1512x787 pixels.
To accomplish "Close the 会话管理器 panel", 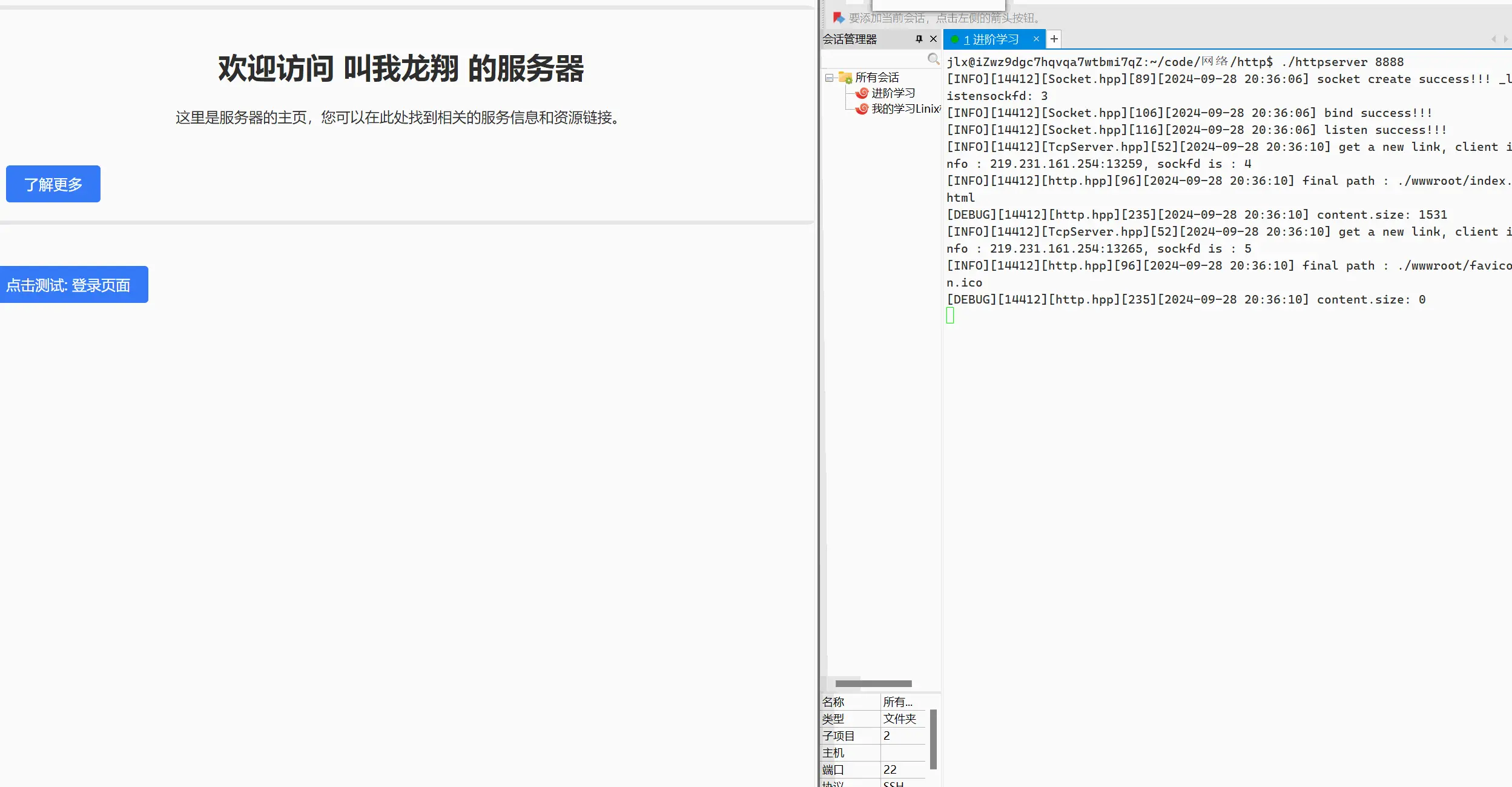I will coord(933,39).
